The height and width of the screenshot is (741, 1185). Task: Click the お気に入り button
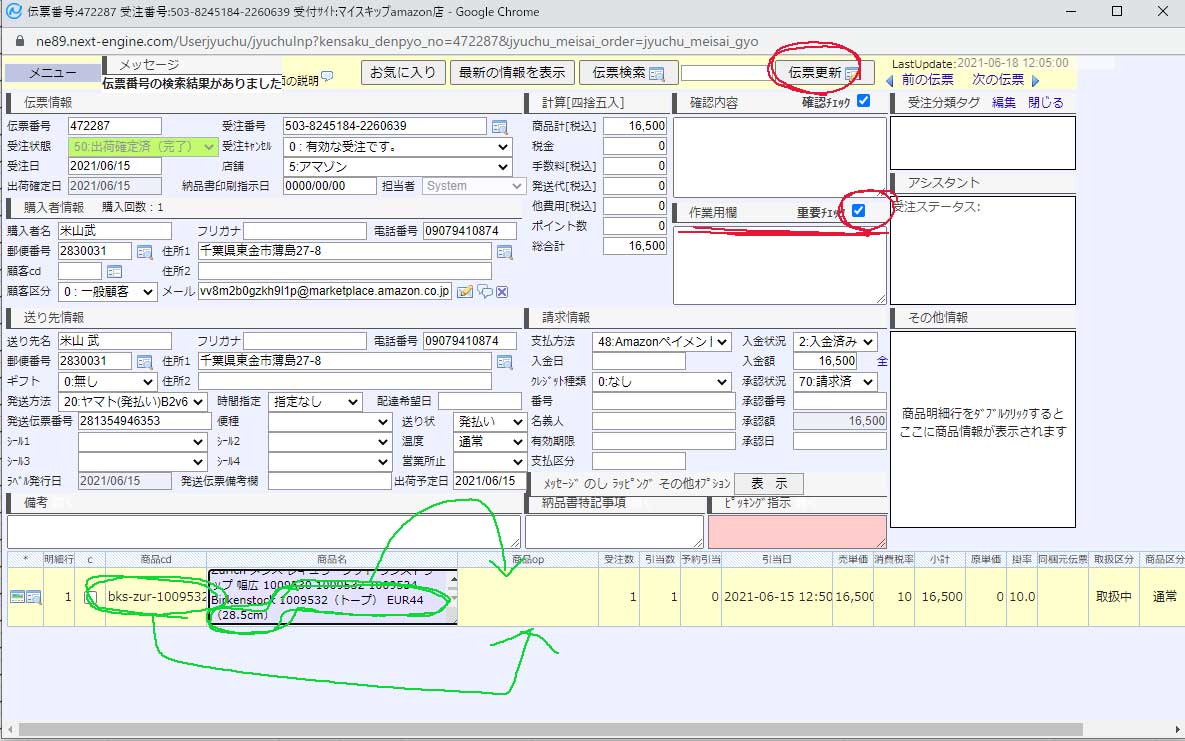[403, 73]
